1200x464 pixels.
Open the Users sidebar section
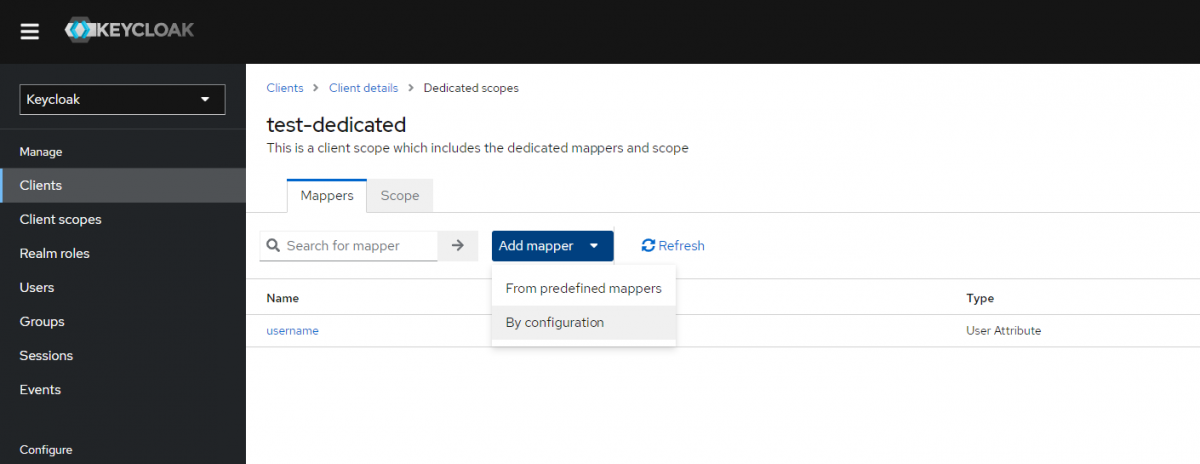click(37, 288)
